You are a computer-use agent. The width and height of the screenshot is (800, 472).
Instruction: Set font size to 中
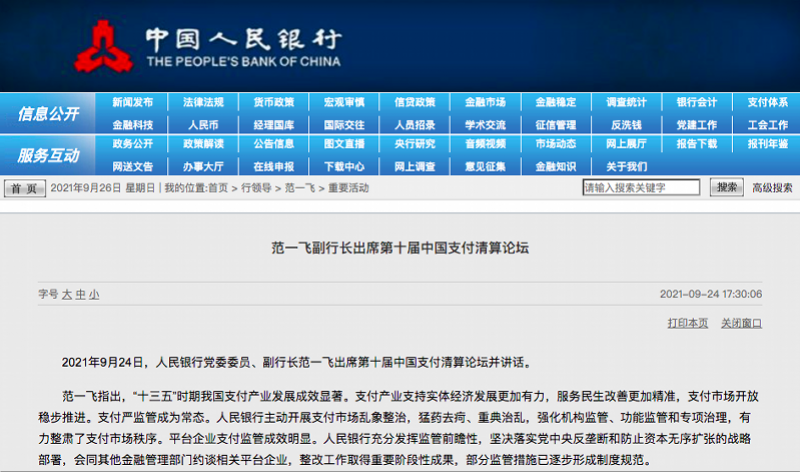pyautogui.click(x=81, y=294)
